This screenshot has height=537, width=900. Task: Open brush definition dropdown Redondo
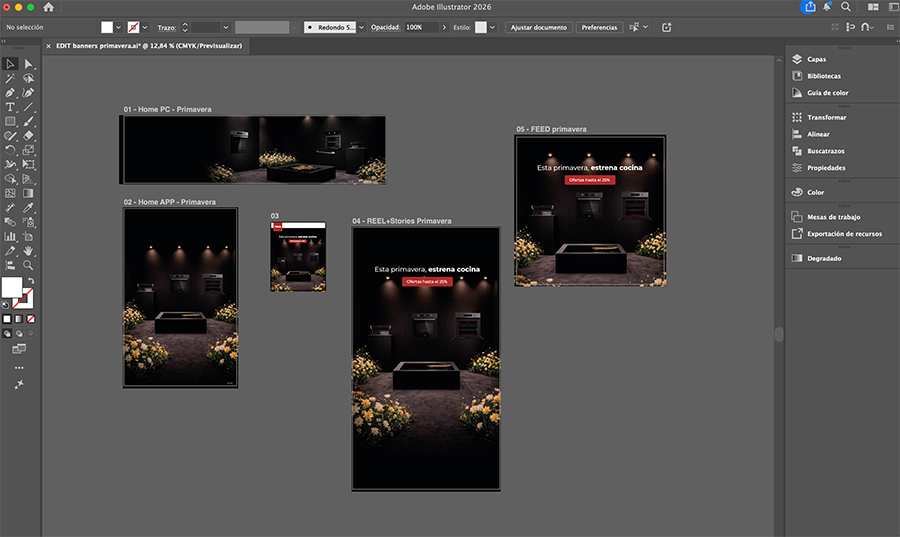[x=361, y=27]
